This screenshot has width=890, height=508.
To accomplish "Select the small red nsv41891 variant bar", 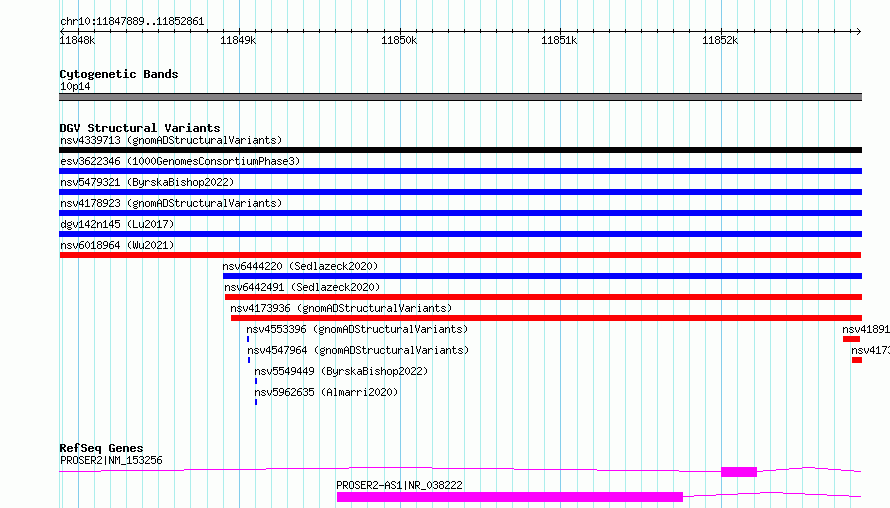I will 851,339.
